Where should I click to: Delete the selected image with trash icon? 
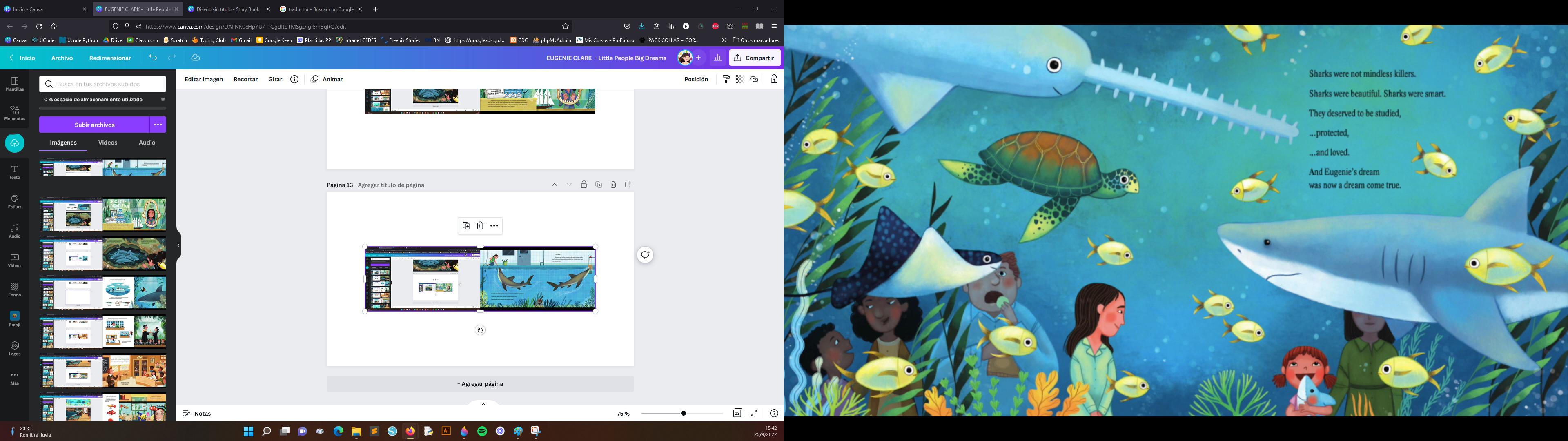point(480,226)
